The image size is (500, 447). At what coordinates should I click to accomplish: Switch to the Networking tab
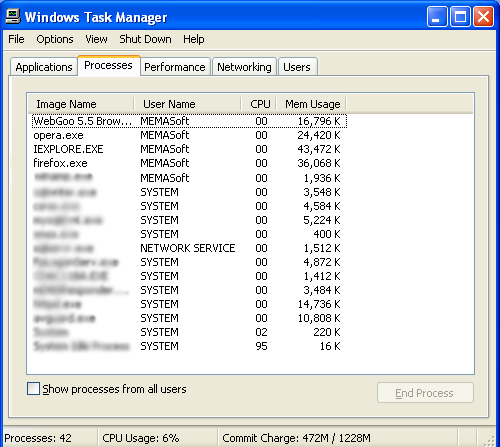click(x=244, y=67)
